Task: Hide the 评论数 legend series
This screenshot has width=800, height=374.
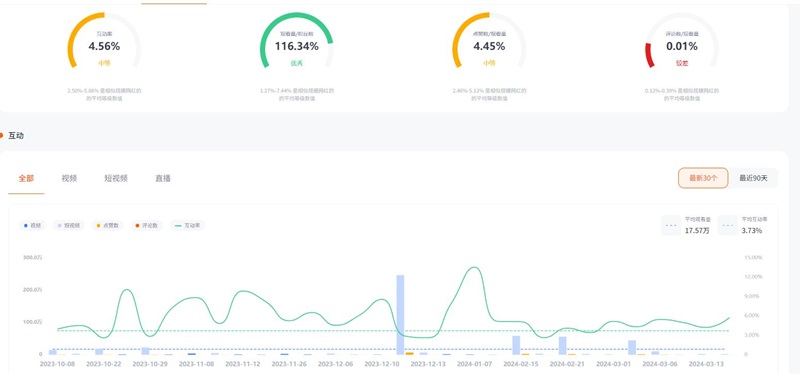Action: click(x=146, y=226)
